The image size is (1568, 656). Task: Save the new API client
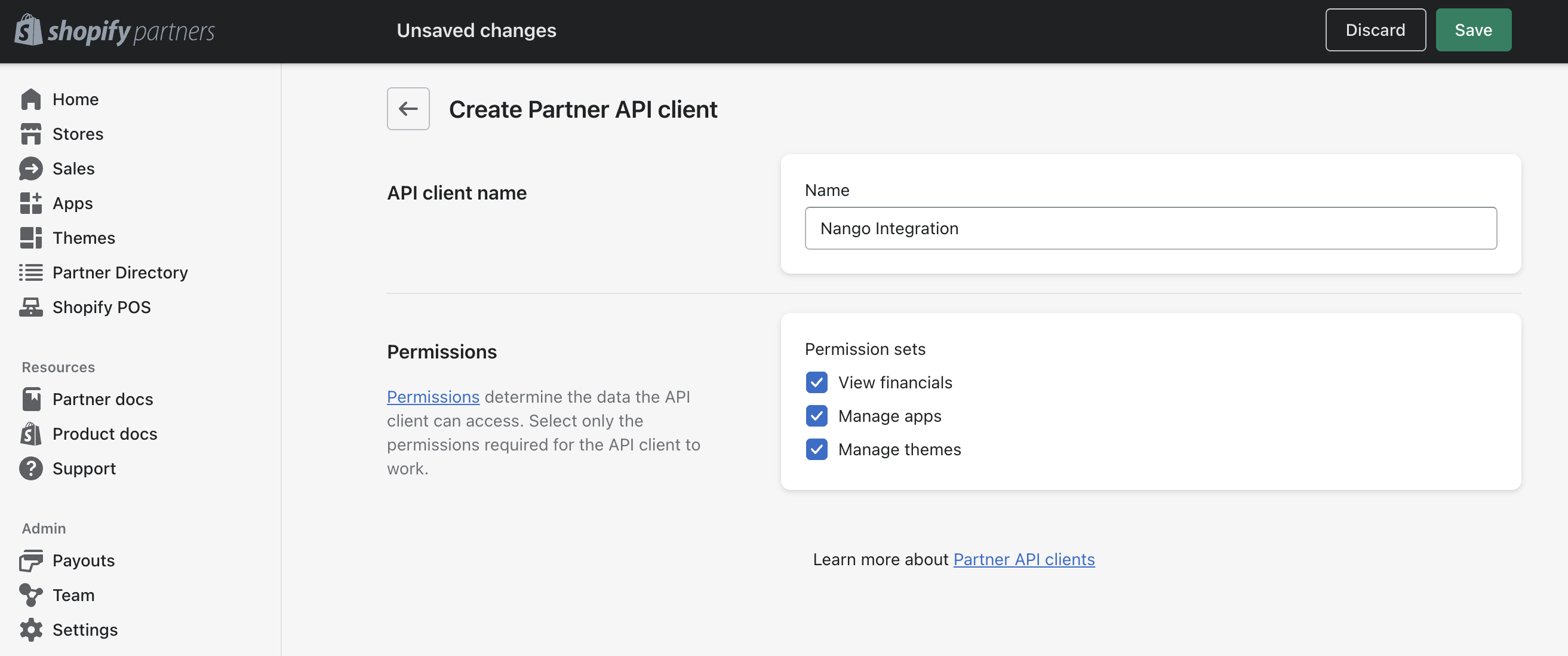pyautogui.click(x=1472, y=30)
